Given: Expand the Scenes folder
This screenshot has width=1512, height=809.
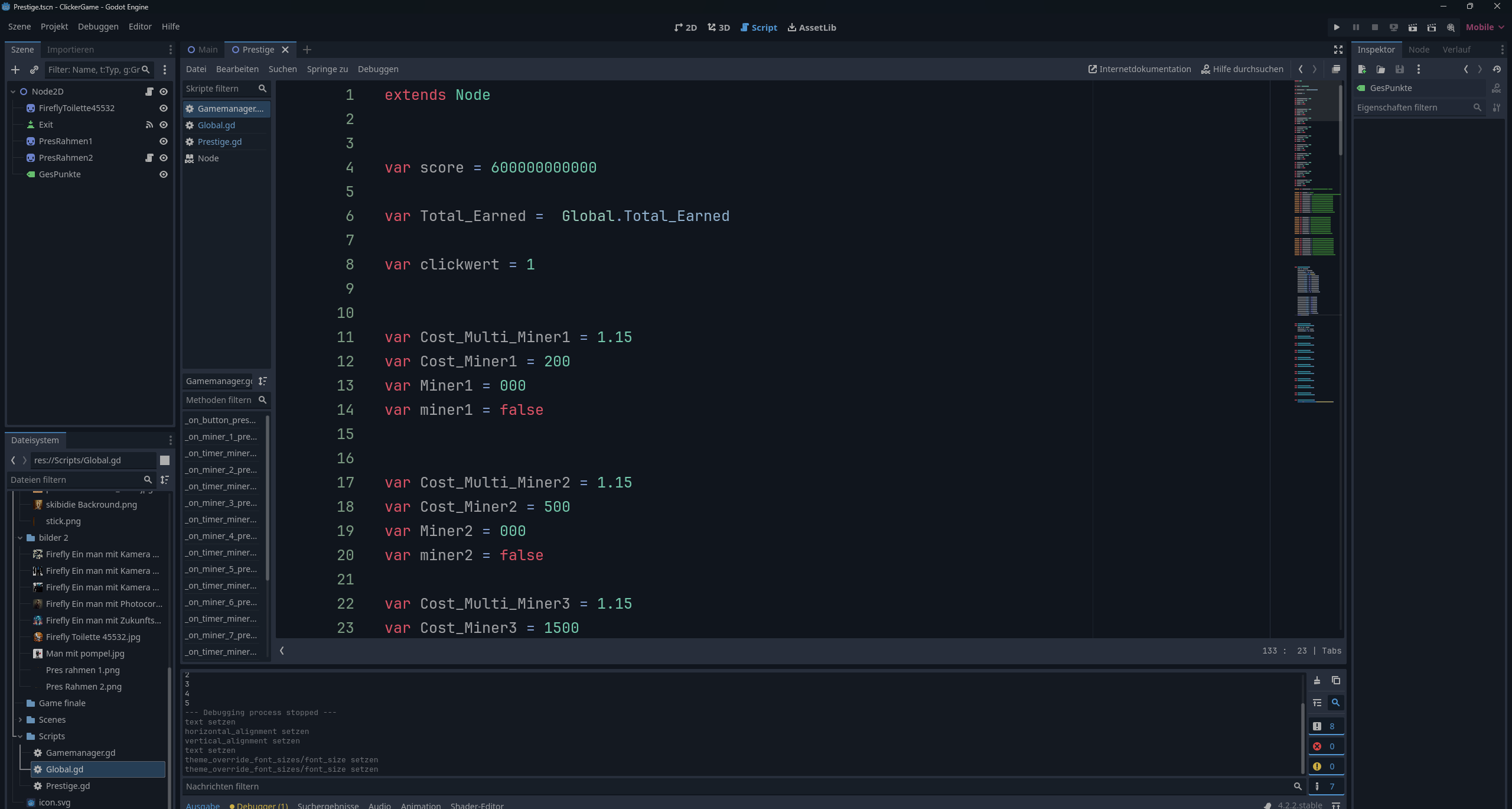Looking at the screenshot, I should coord(20,720).
